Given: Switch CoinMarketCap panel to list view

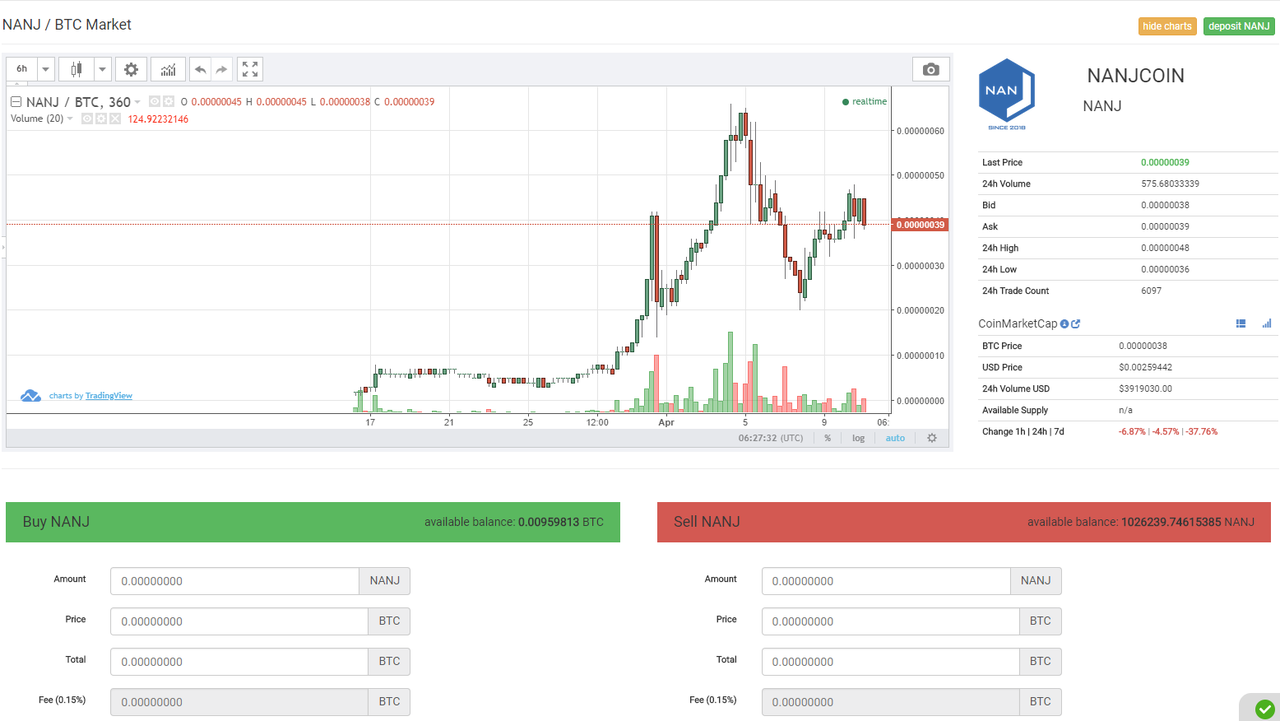Looking at the screenshot, I should click(1241, 324).
